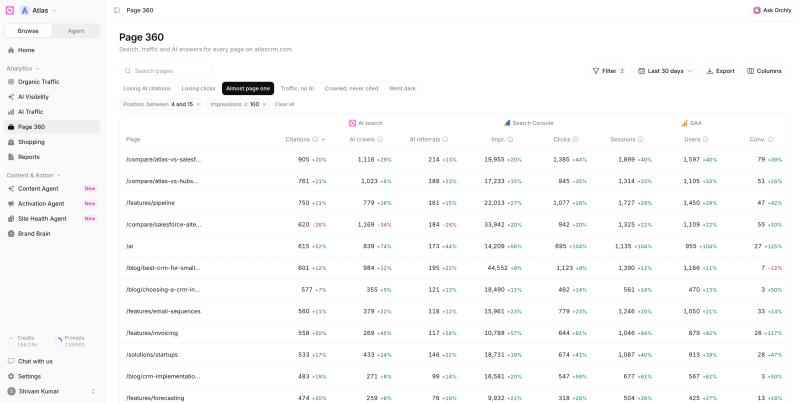
Task: Go to Home in the sidebar
Action: click(53, 50)
